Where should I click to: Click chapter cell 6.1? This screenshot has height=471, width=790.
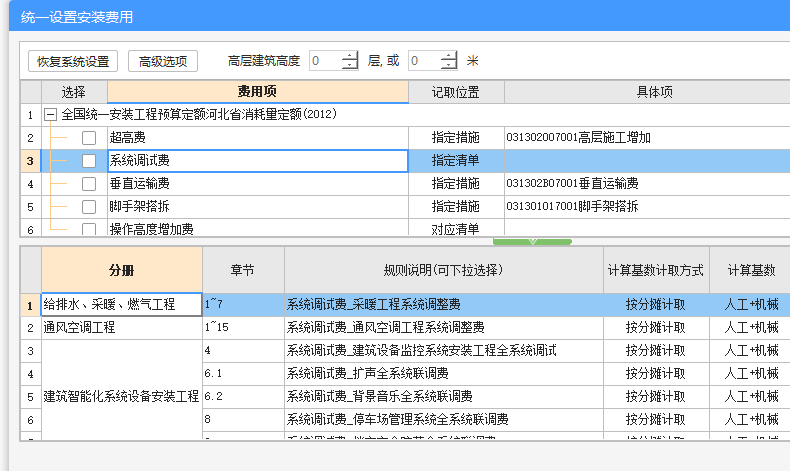click(x=243, y=374)
